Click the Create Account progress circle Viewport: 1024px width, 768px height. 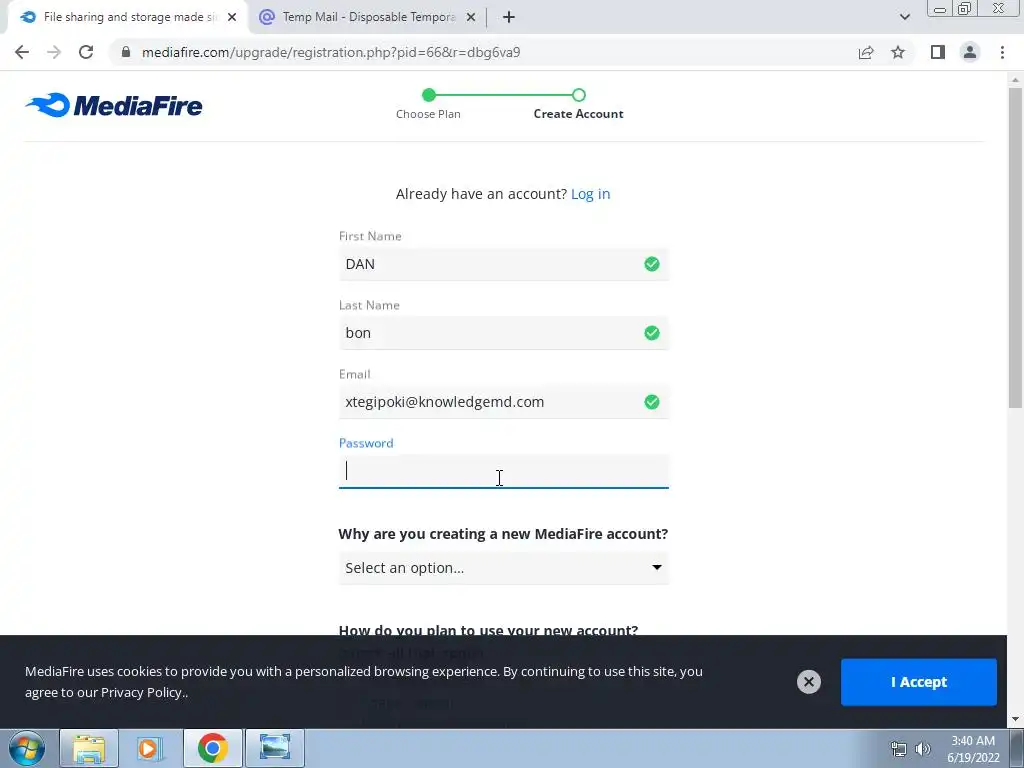(579, 95)
